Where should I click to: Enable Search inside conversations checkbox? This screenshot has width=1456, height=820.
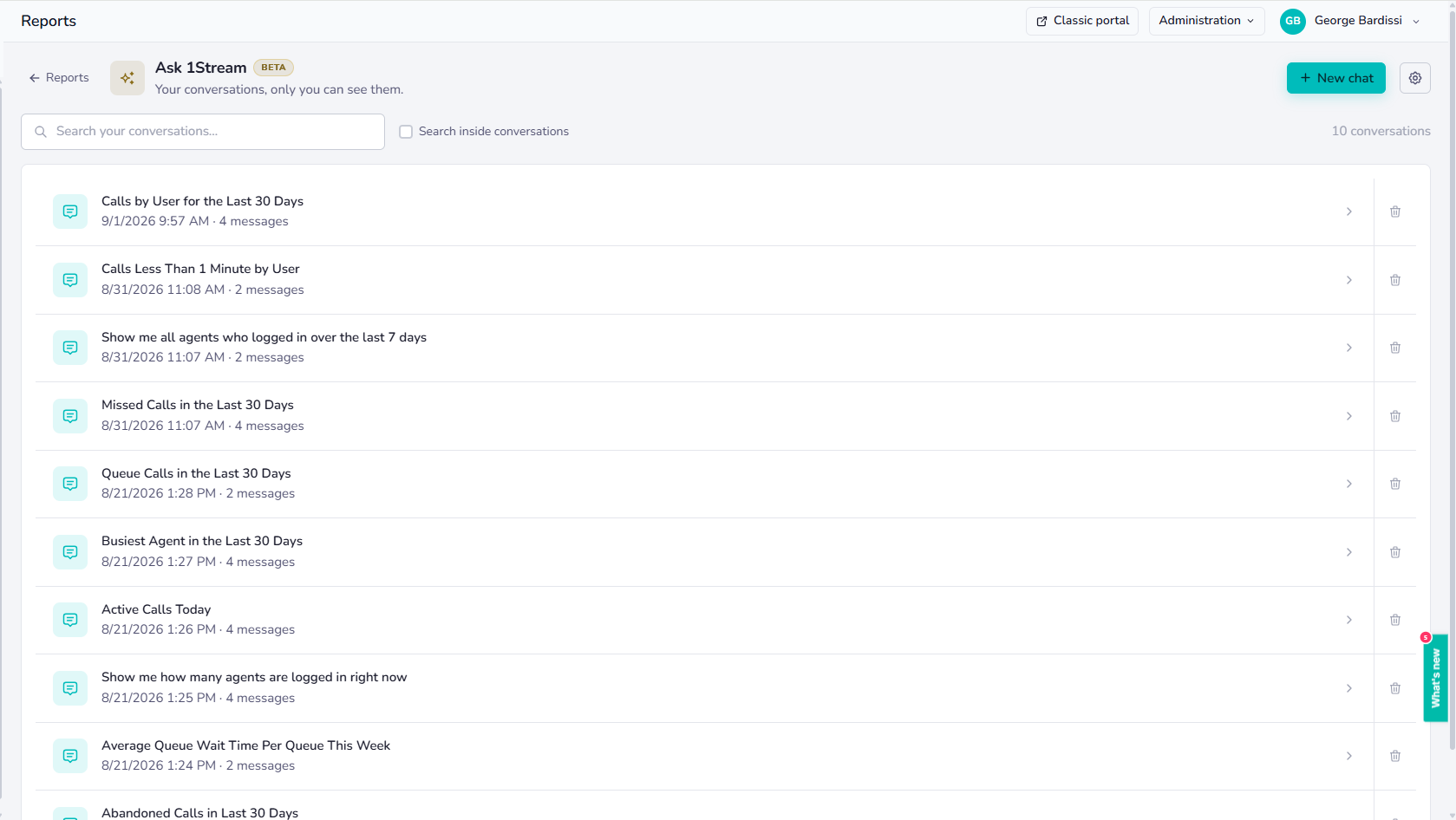click(x=406, y=132)
